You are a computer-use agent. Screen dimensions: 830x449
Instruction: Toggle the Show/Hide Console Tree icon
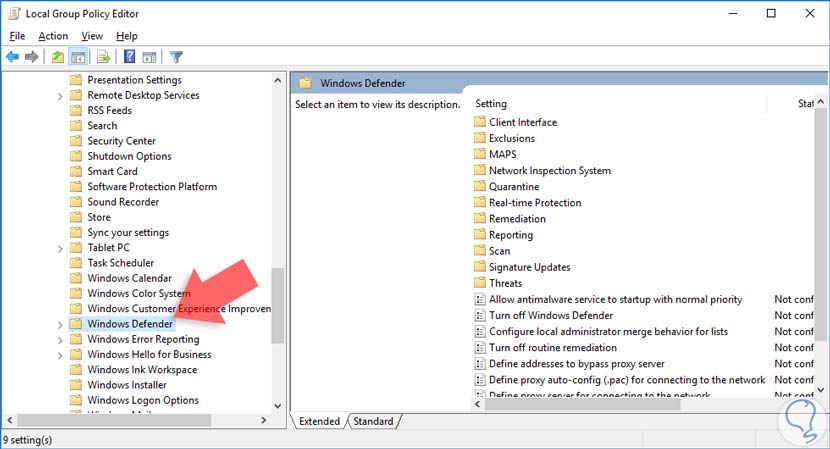click(78, 57)
